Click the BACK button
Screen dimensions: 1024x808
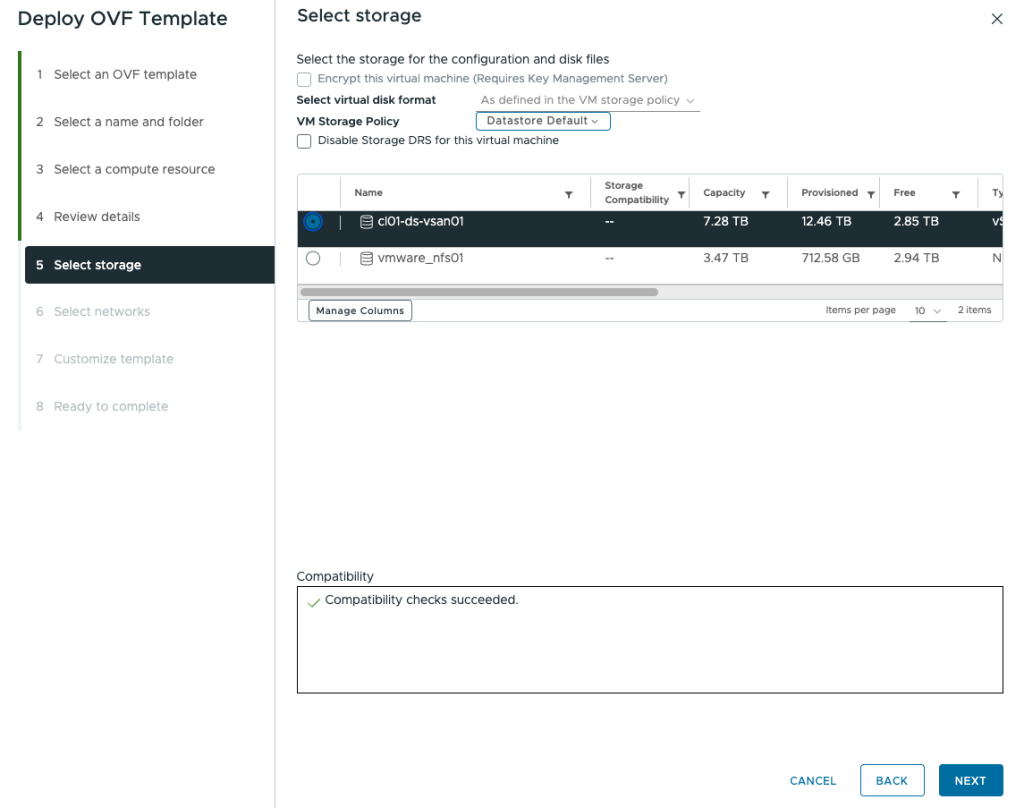point(891,781)
